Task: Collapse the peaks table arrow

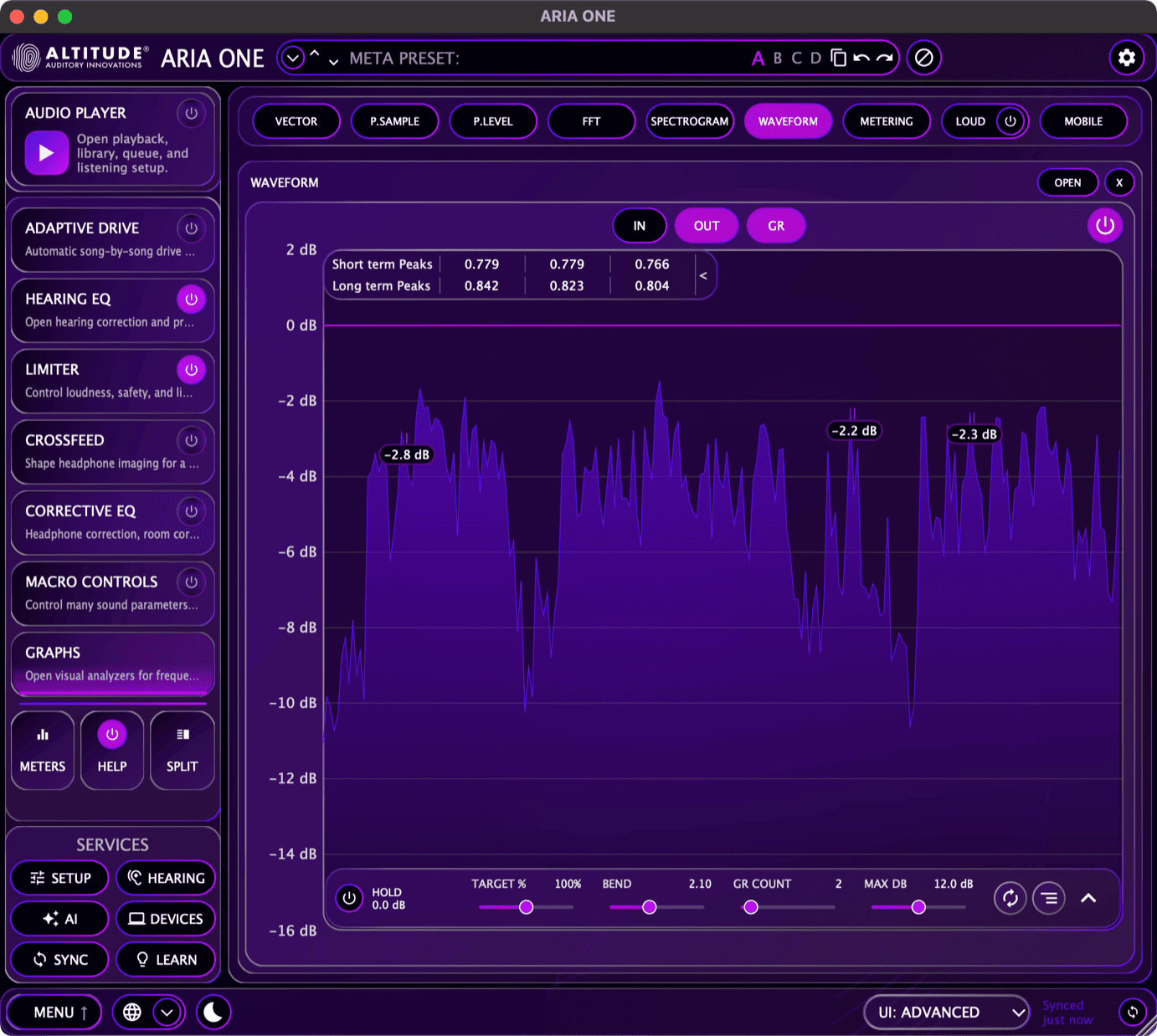Action: [x=703, y=275]
